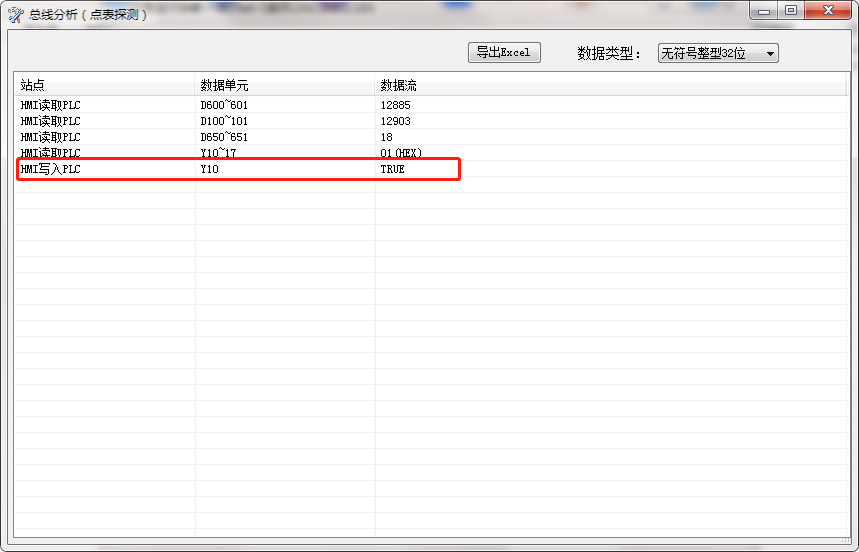Select the HMI写入PLC station row
859x552 pixels.
pos(50,170)
